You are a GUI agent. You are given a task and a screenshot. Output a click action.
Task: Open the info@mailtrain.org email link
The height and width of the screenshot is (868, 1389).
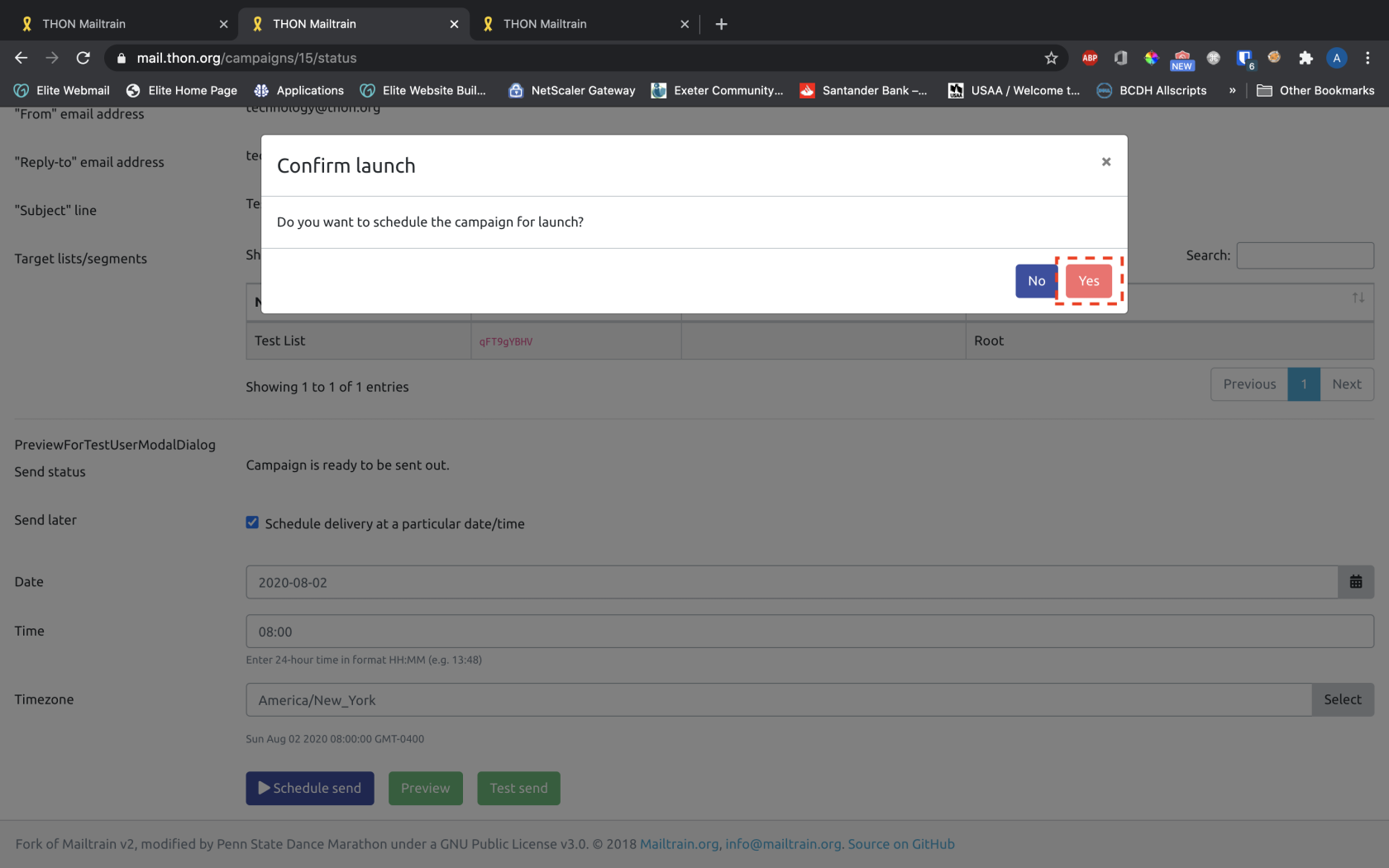[783, 844]
